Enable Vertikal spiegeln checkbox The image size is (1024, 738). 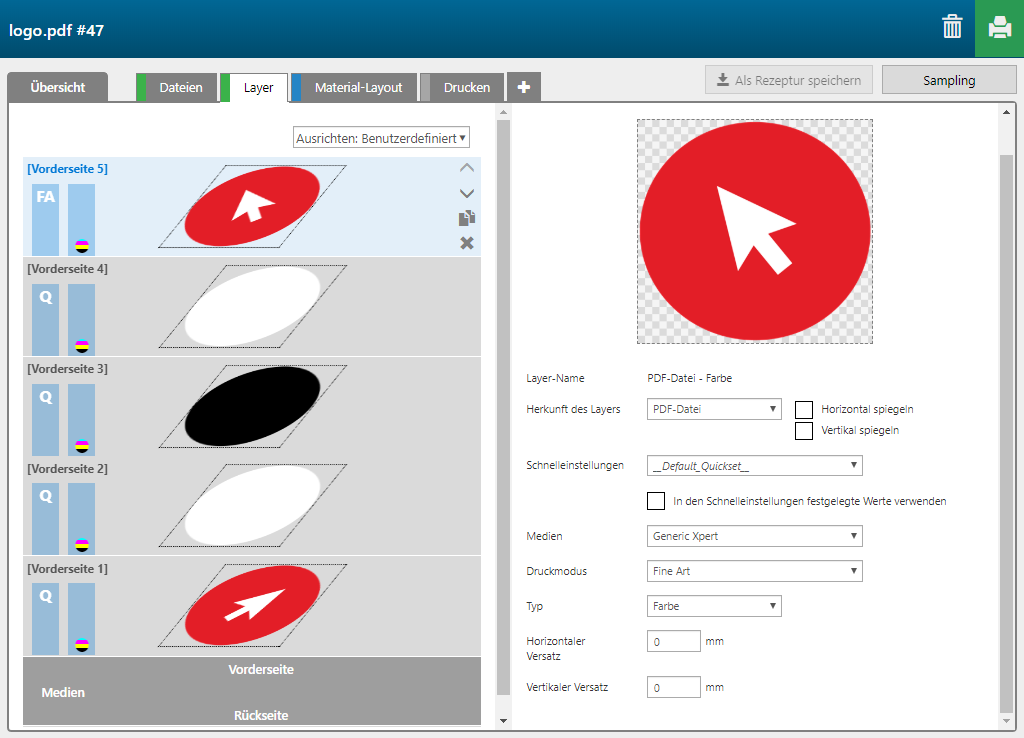coord(803,431)
